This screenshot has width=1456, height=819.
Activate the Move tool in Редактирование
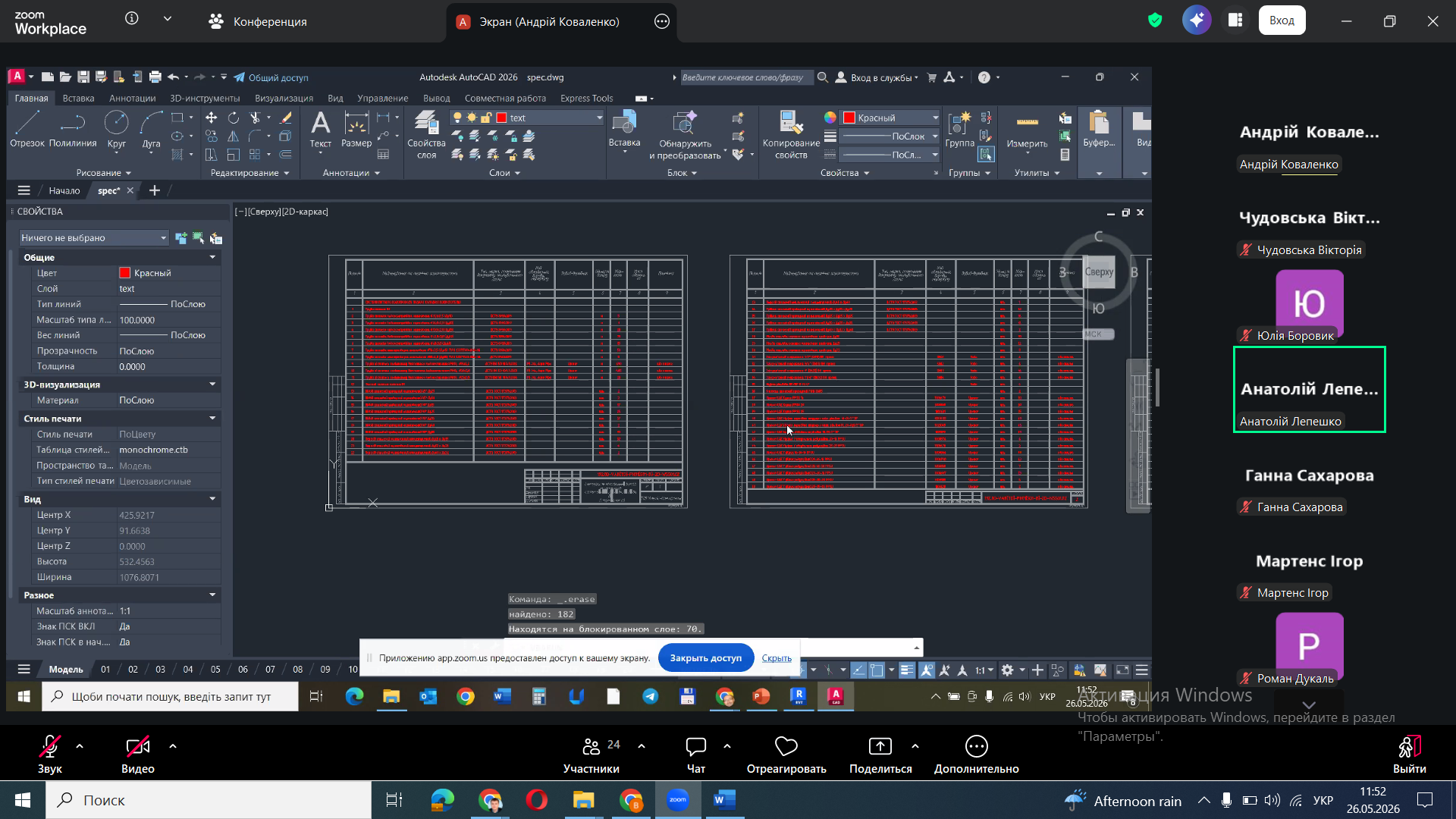pos(212,118)
